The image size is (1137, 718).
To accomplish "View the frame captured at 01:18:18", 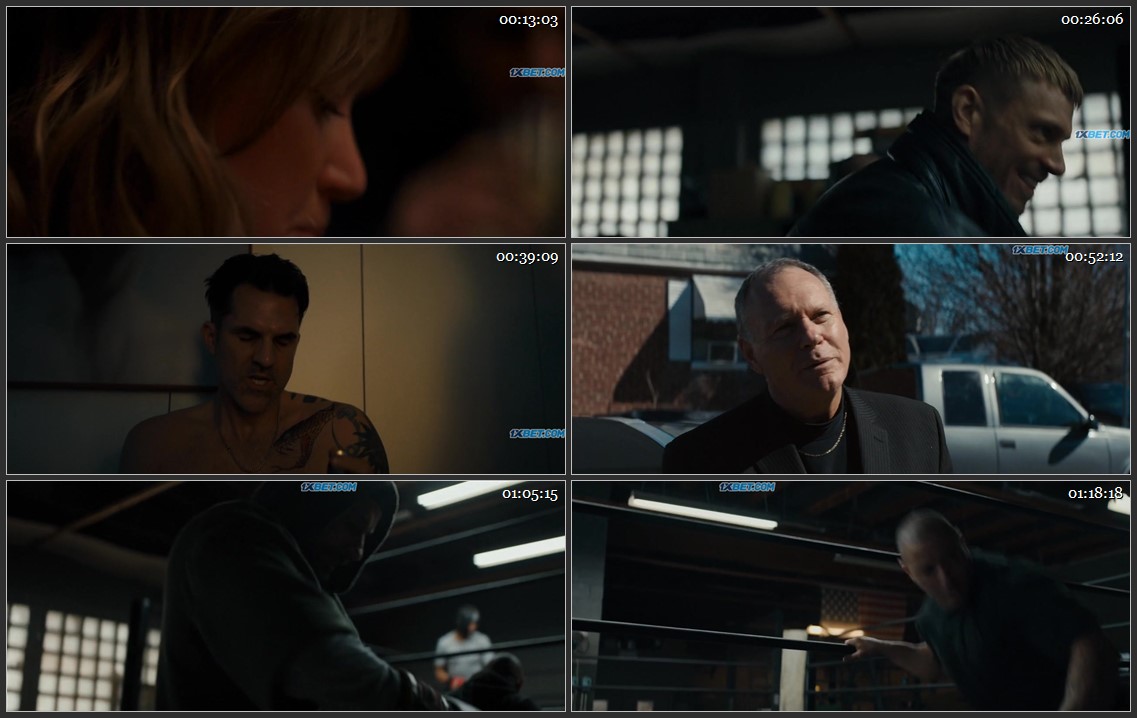I will coord(851,595).
